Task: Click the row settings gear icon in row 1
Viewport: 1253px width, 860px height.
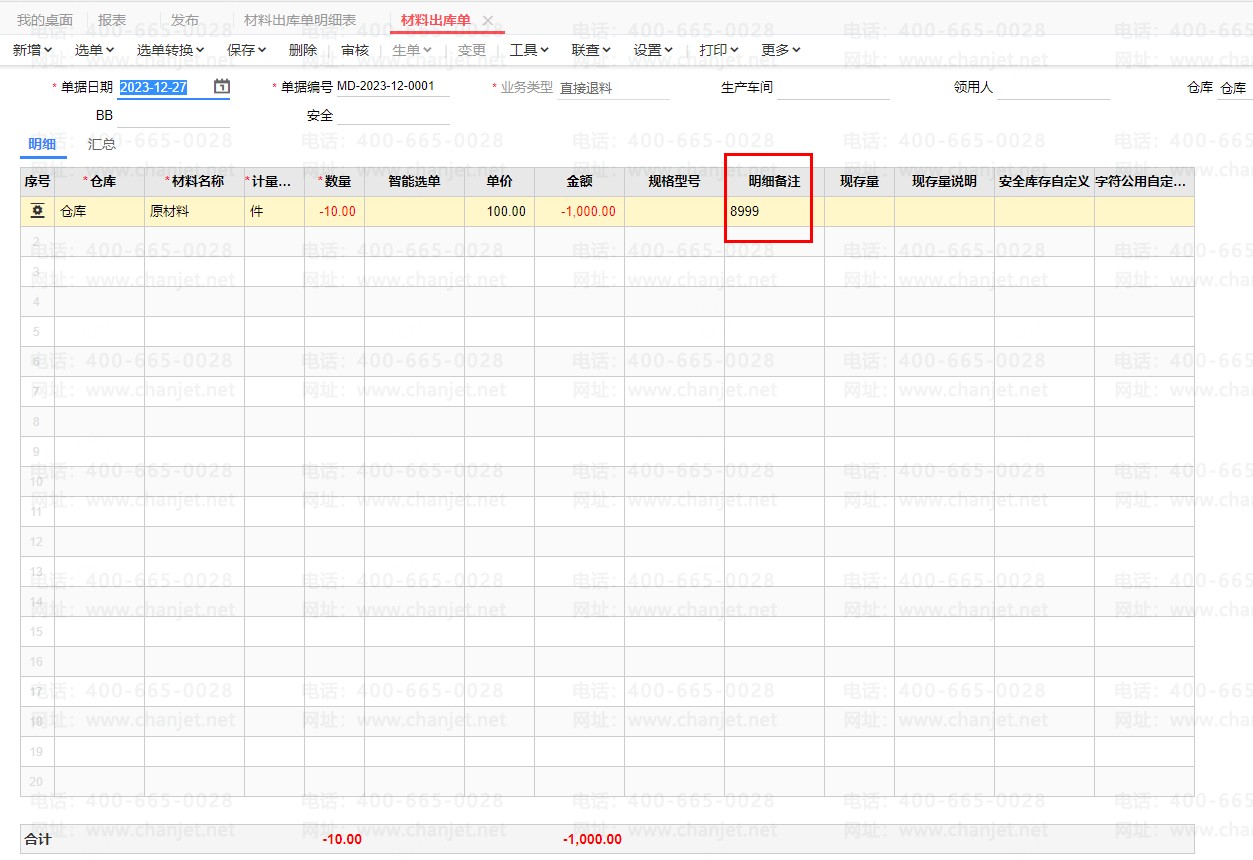Action: 38,211
